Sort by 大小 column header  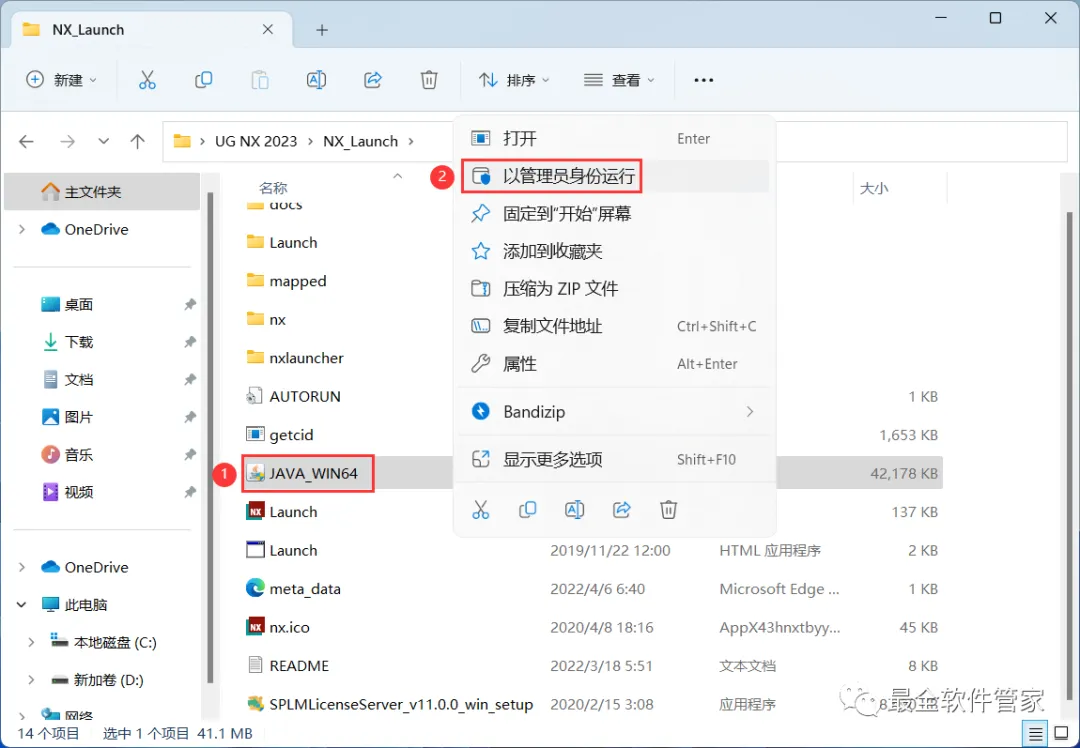[873, 188]
